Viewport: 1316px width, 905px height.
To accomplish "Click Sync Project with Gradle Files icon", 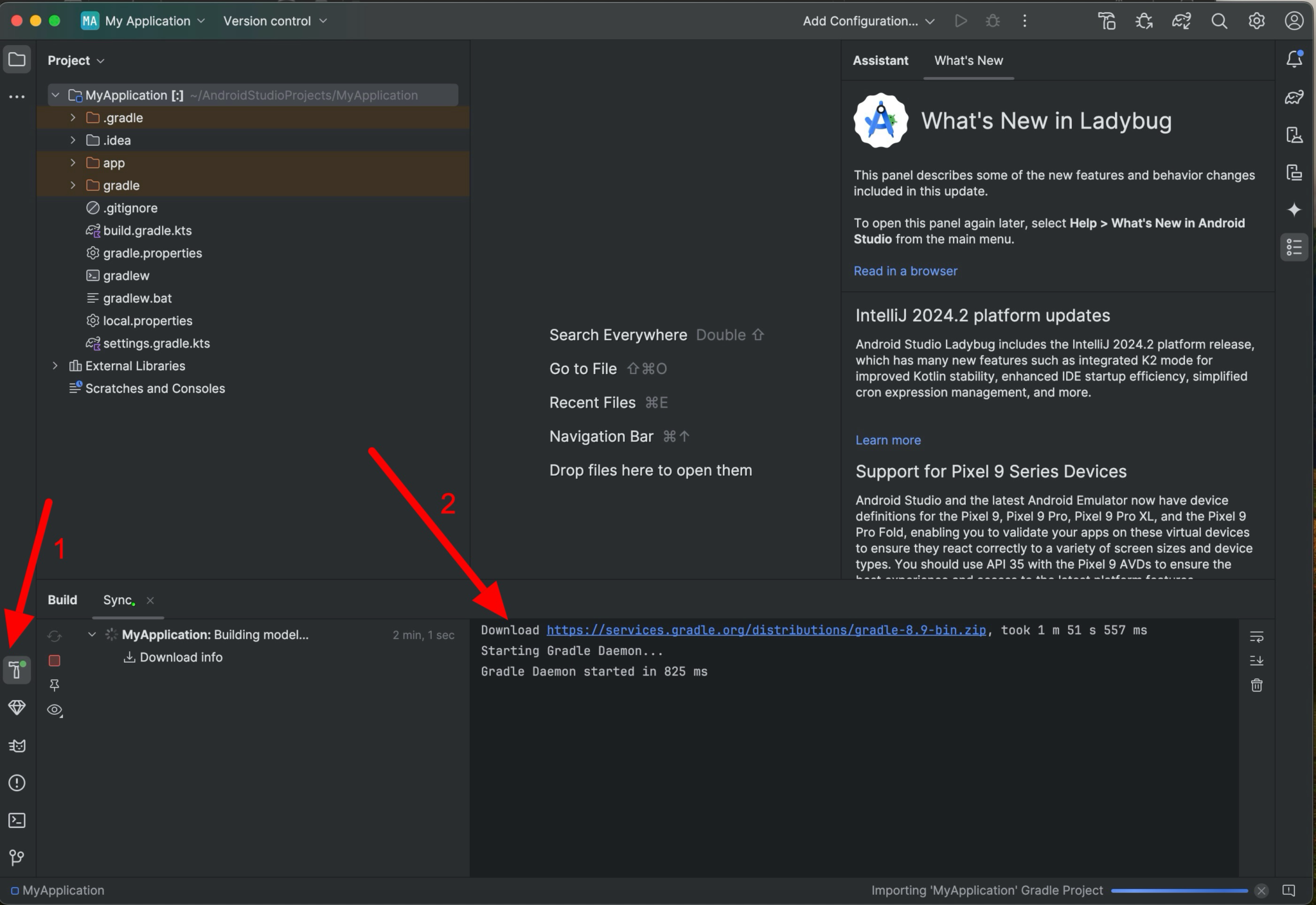I will coord(1181,21).
